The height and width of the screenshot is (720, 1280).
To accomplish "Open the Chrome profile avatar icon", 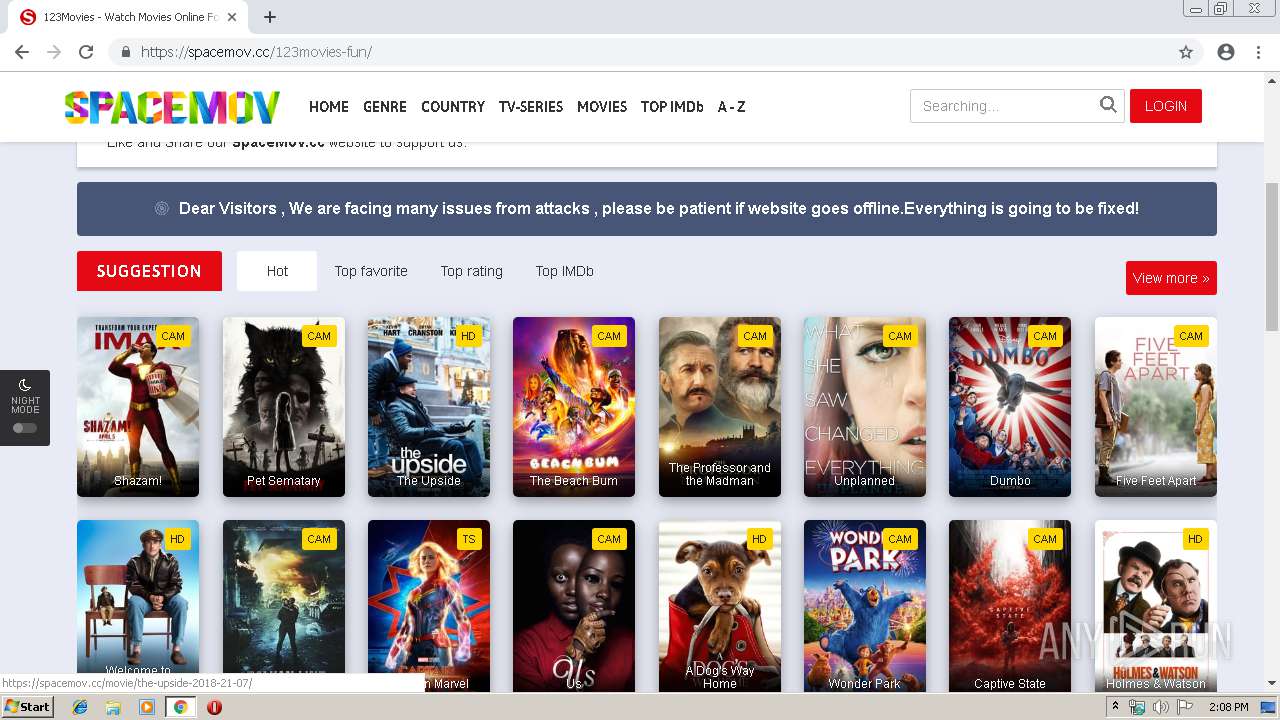I will click(1226, 52).
